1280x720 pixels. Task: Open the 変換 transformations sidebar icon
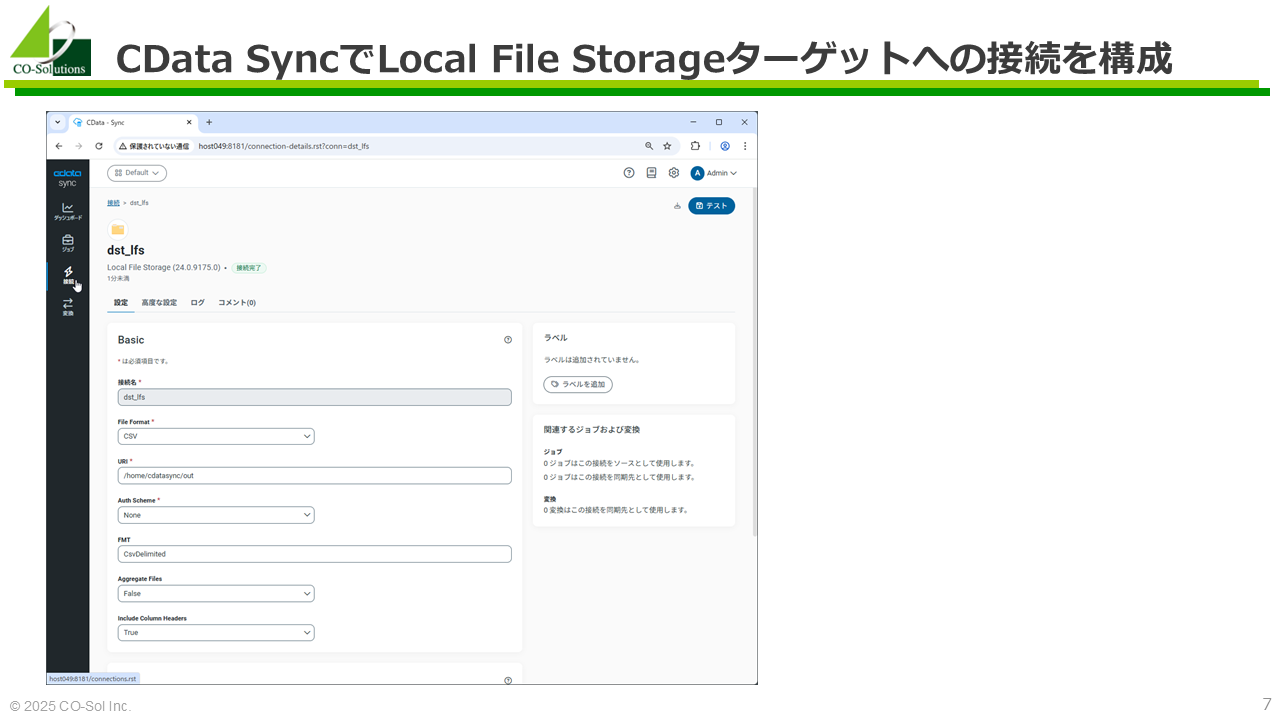pyautogui.click(x=68, y=307)
